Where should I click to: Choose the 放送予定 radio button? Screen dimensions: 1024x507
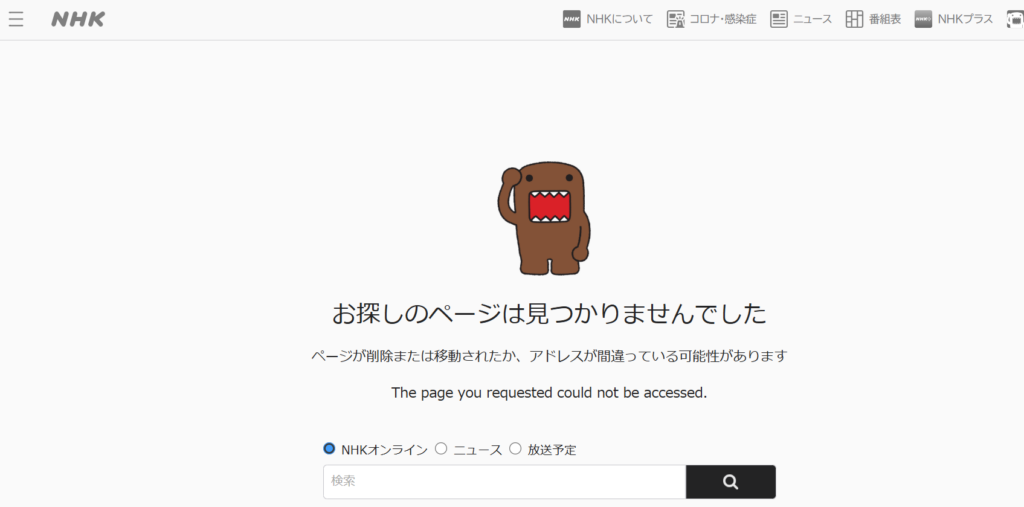click(515, 449)
